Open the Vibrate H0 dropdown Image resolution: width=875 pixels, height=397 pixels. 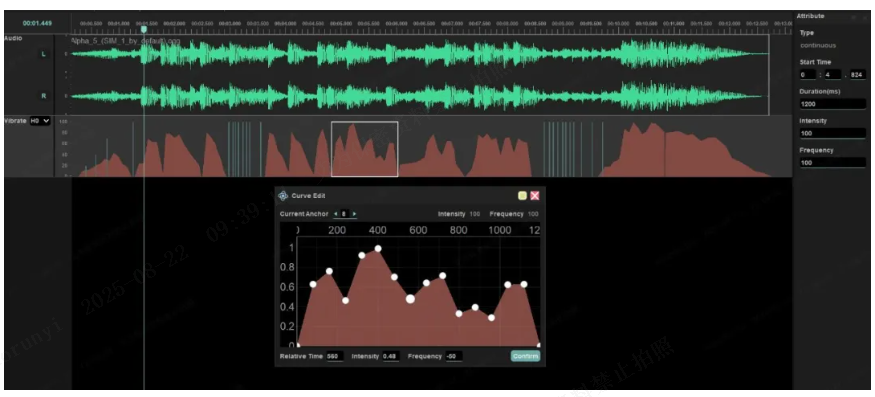click(x=40, y=121)
